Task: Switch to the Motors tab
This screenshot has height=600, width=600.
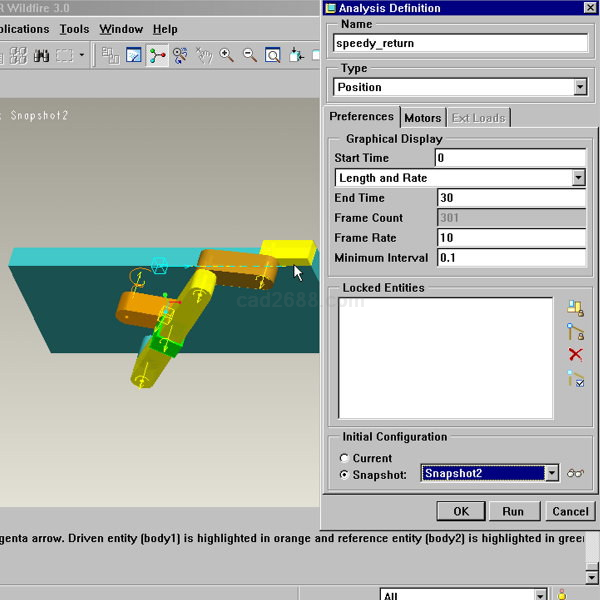Action: tap(422, 118)
